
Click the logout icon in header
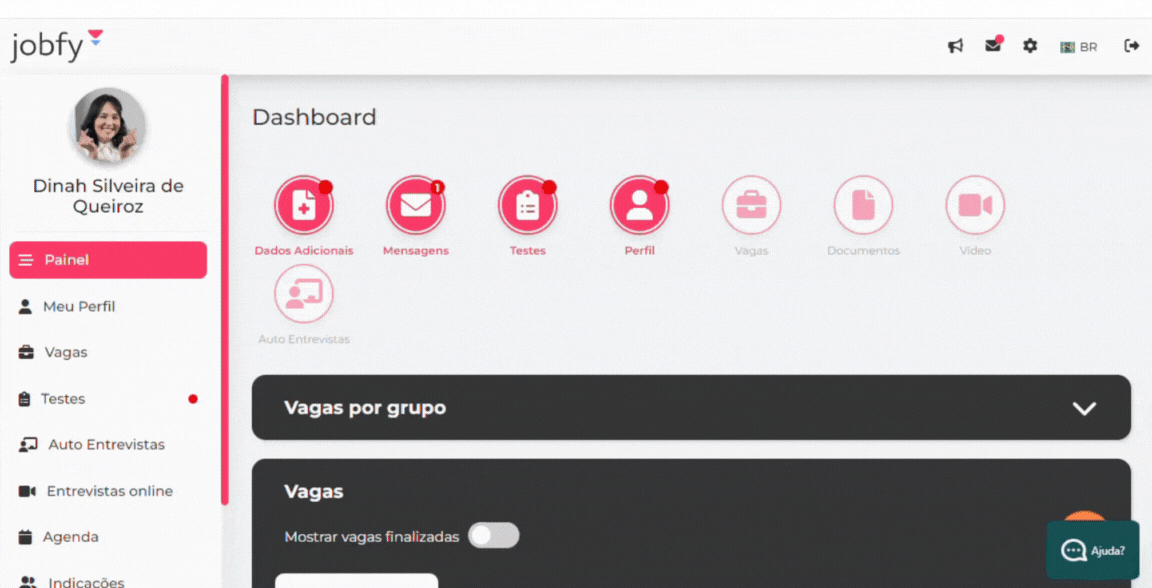click(x=1131, y=46)
